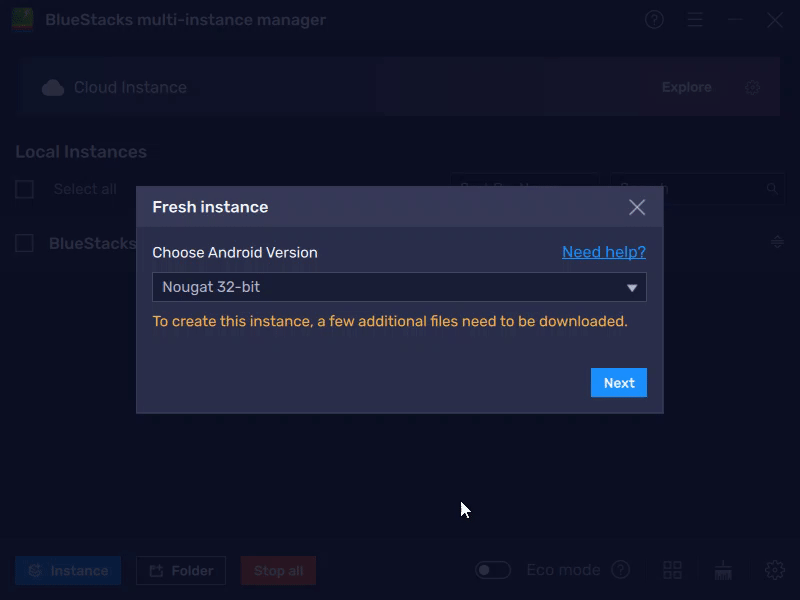Screen dimensions: 800x600
Task: Click the Choose Android Version label
Action: [235, 253]
